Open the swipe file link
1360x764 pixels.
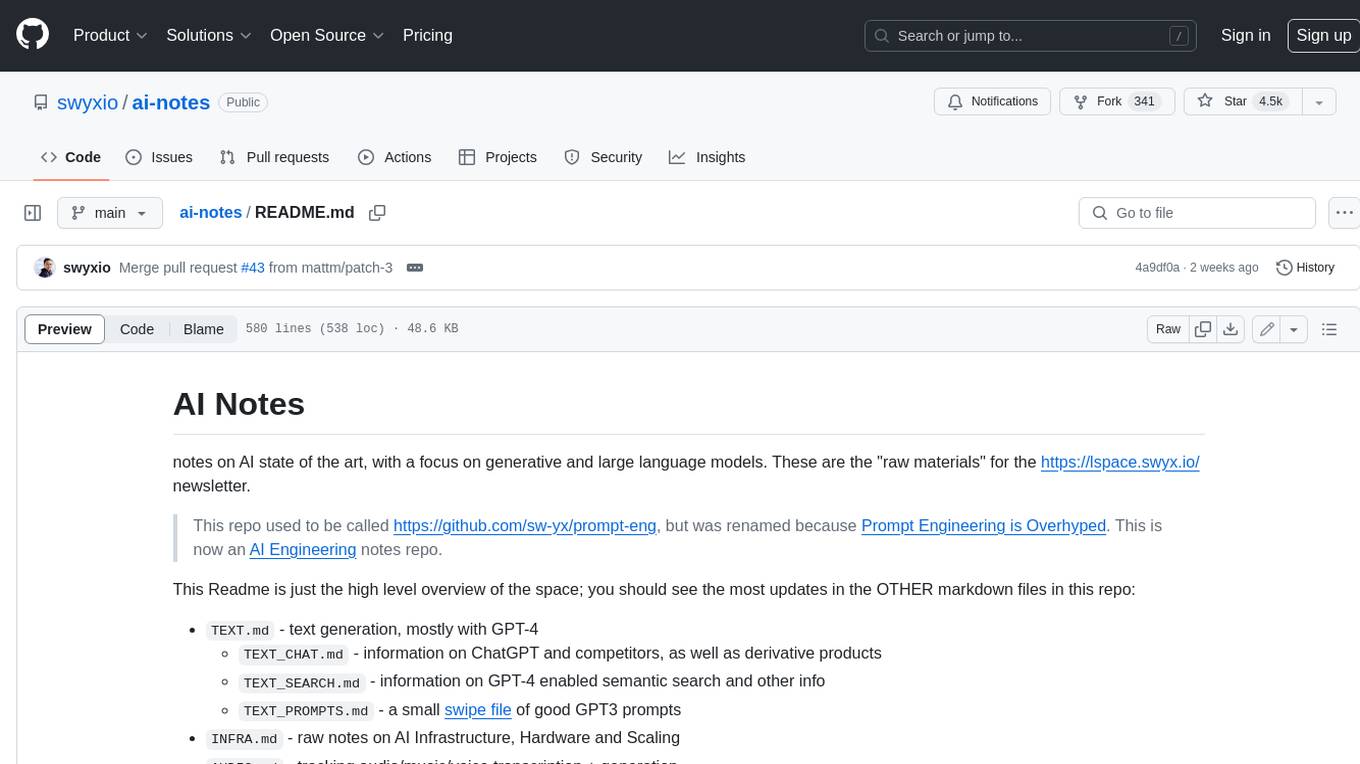pos(478,710)
